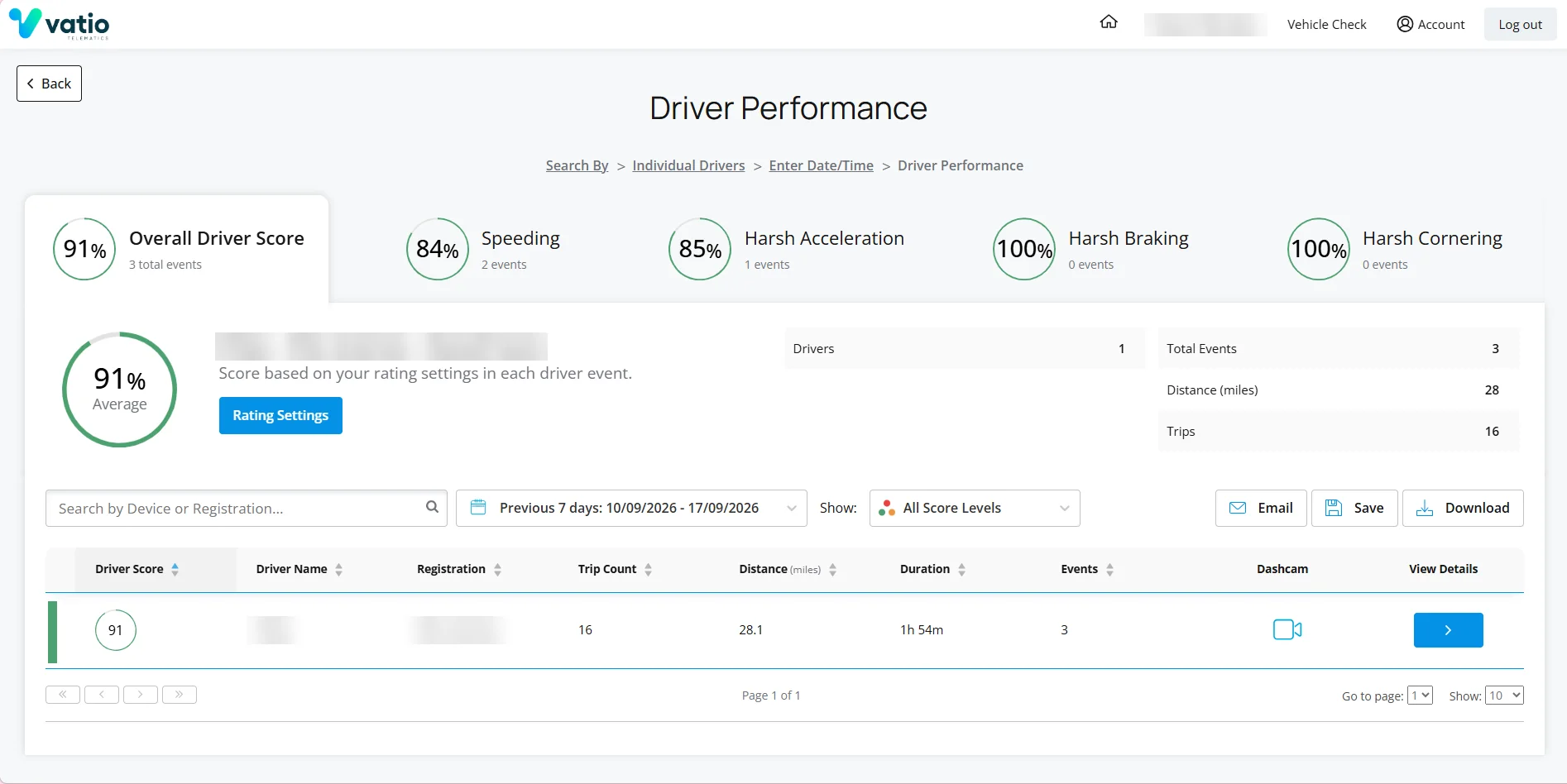Viewport: 1567px width, 784px height.
Task: Select the Overall Driver Score tab
Action: 177,249
